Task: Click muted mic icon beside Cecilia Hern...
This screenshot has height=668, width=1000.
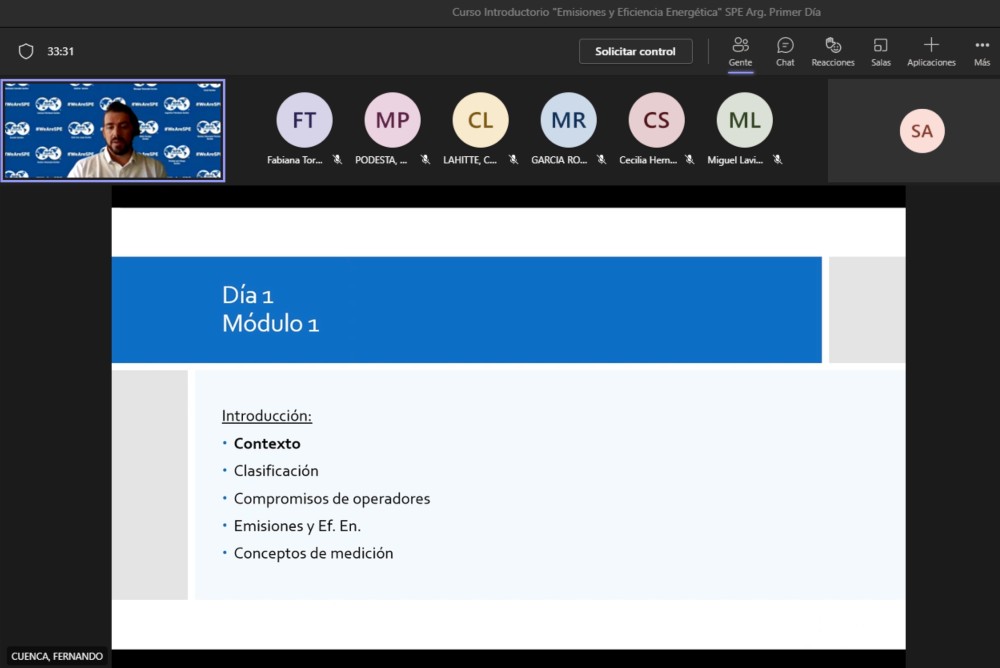Action: (689, 160)
